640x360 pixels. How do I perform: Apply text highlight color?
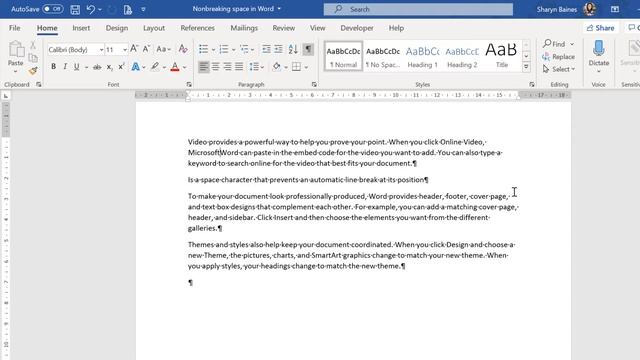154,67
